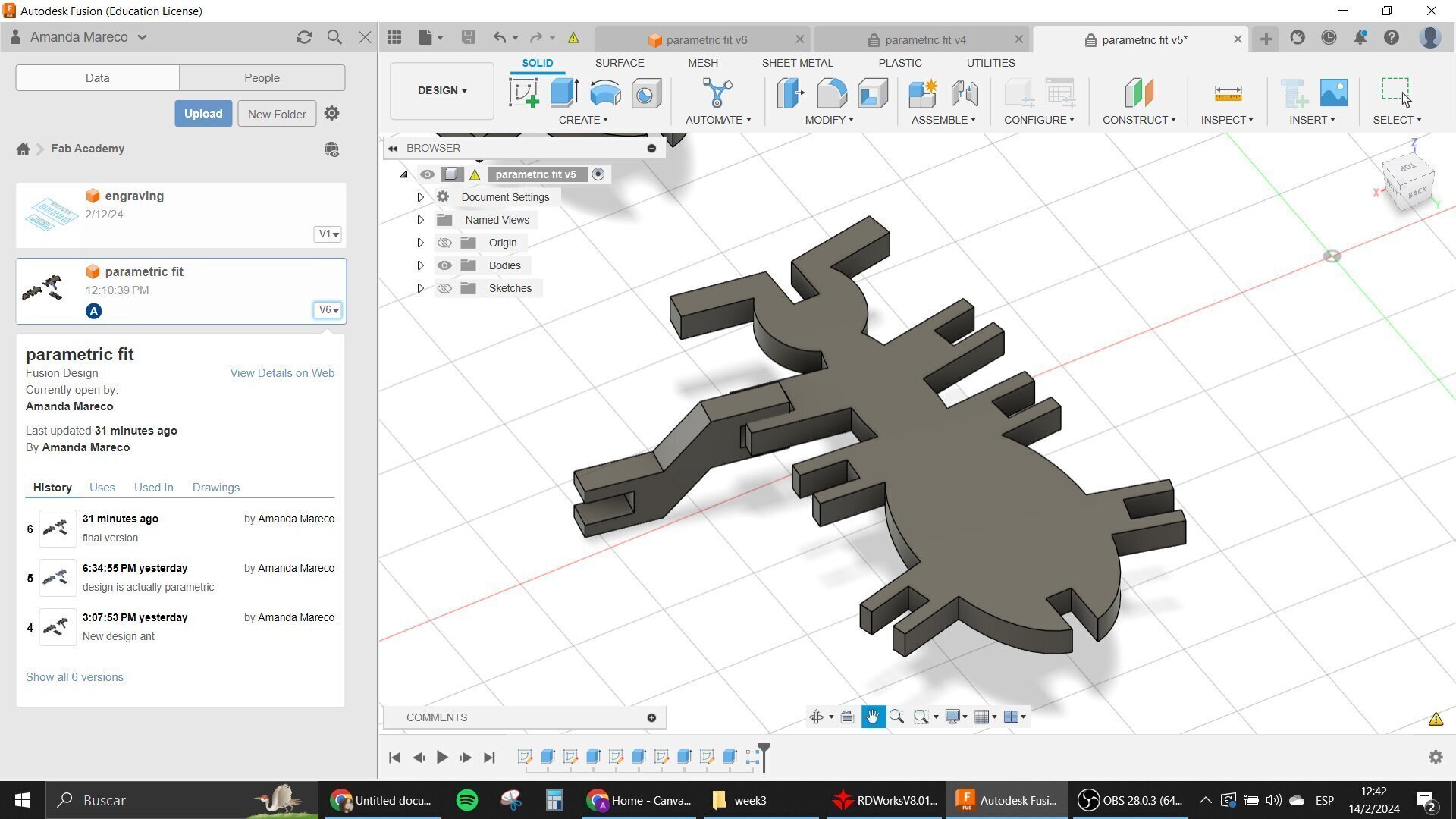
Task: Click the data panel search magnifier
Action: coord(334,37)
